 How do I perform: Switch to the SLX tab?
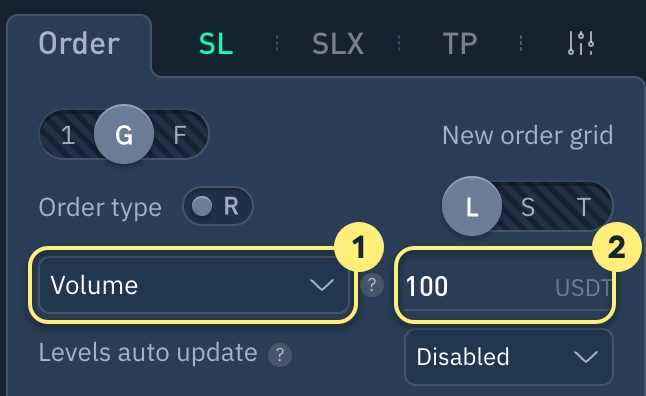click(x=338, y=43)
